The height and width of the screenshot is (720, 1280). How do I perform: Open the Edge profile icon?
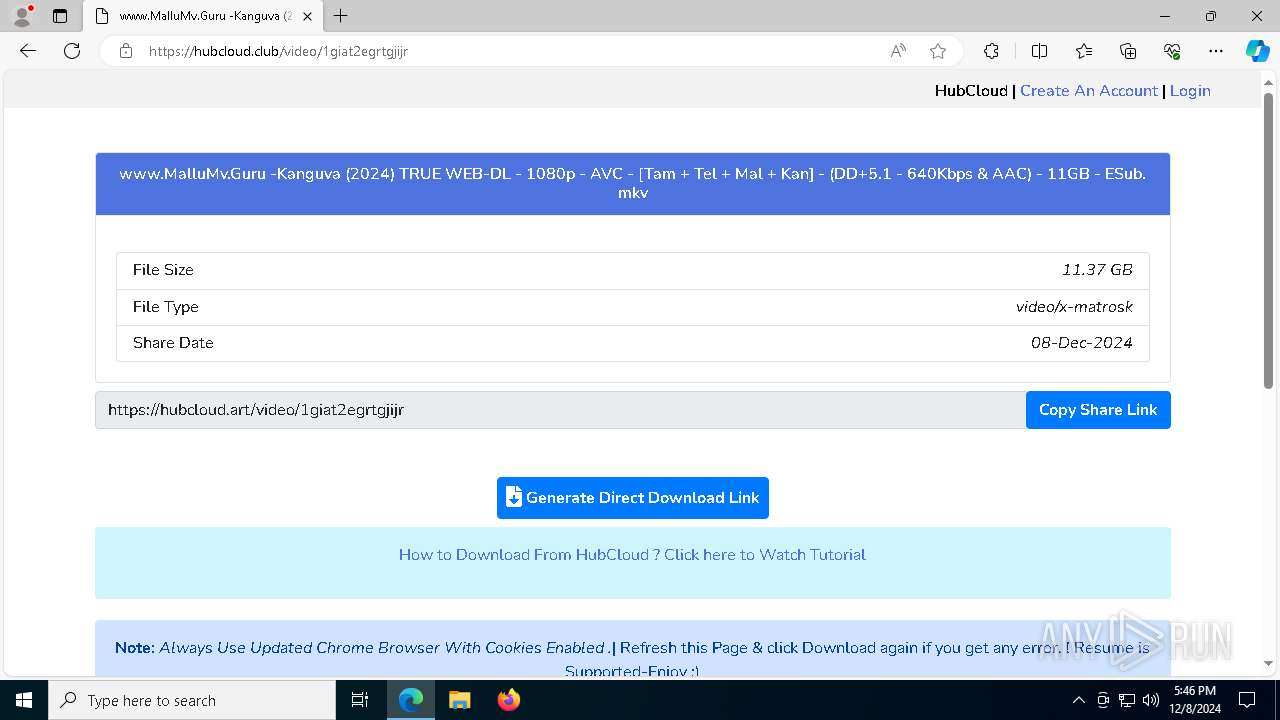pyautogui.click(x=22, y=16)
